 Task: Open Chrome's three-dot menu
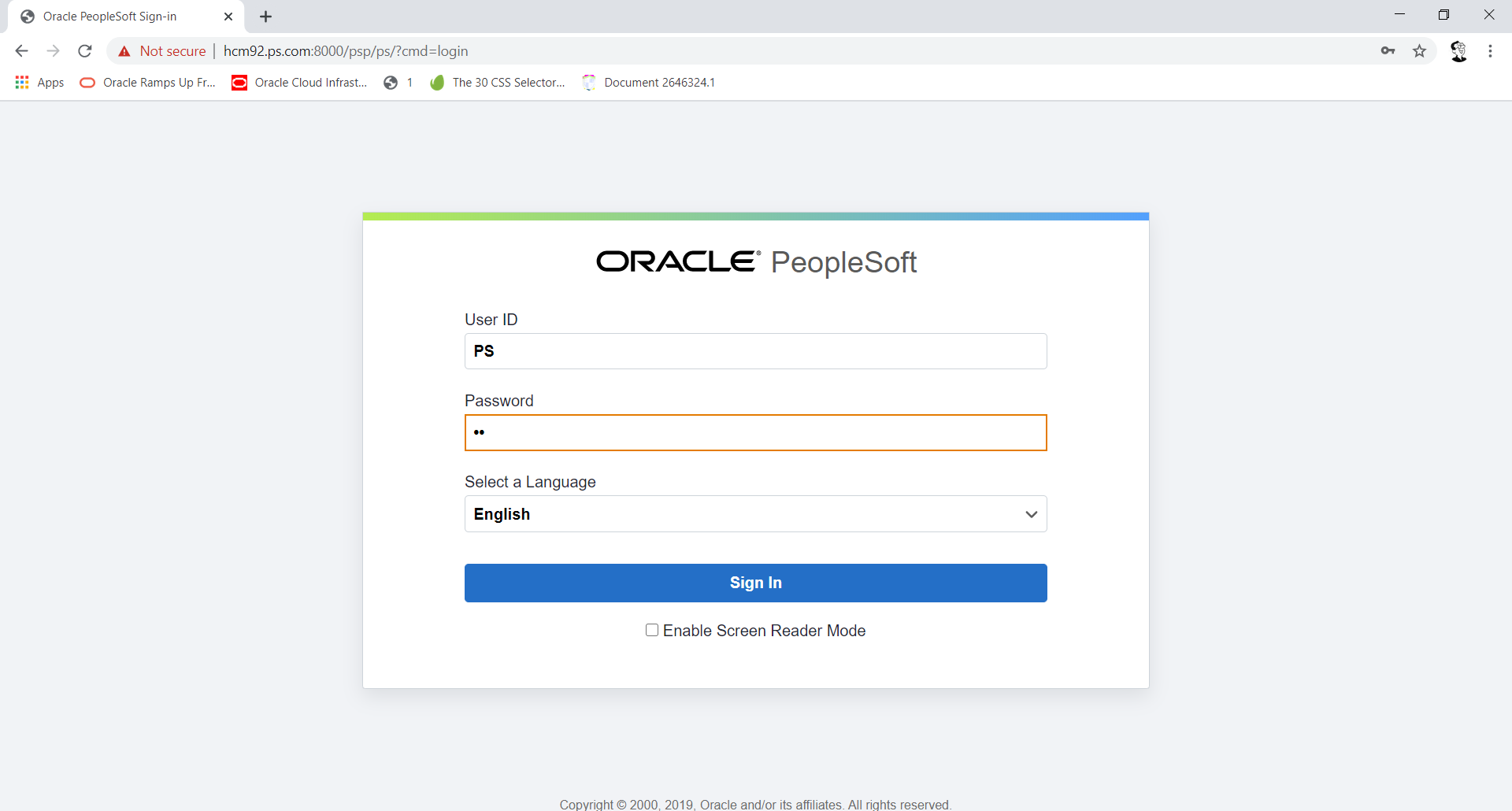(x=1490, y=51)
